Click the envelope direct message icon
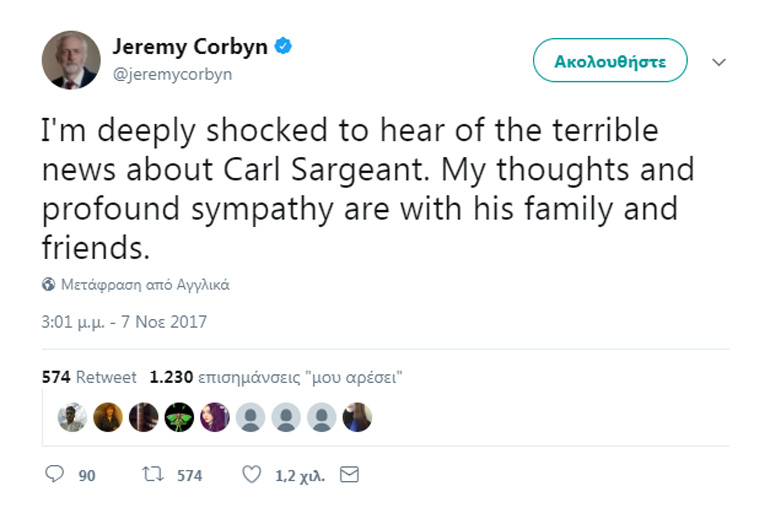Viewport: 770px width, 513px height. [x=349, y=475]
